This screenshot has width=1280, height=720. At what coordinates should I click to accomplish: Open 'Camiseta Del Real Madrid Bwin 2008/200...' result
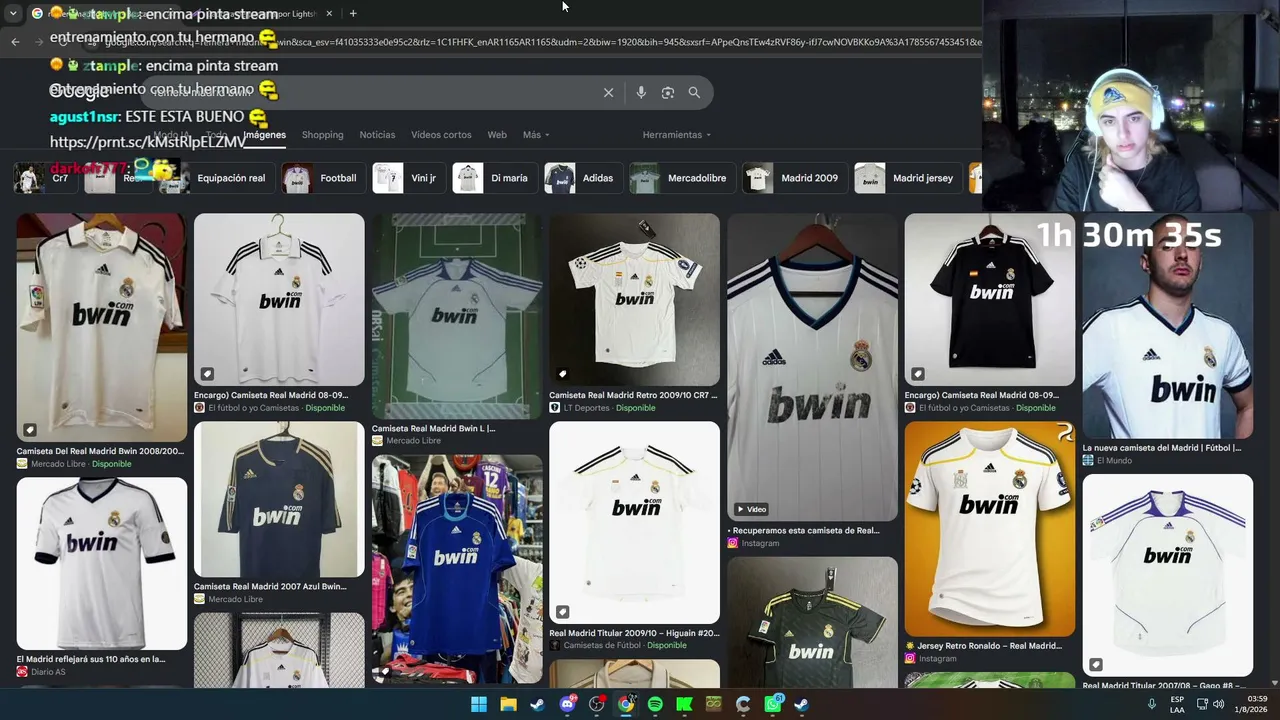100,451
